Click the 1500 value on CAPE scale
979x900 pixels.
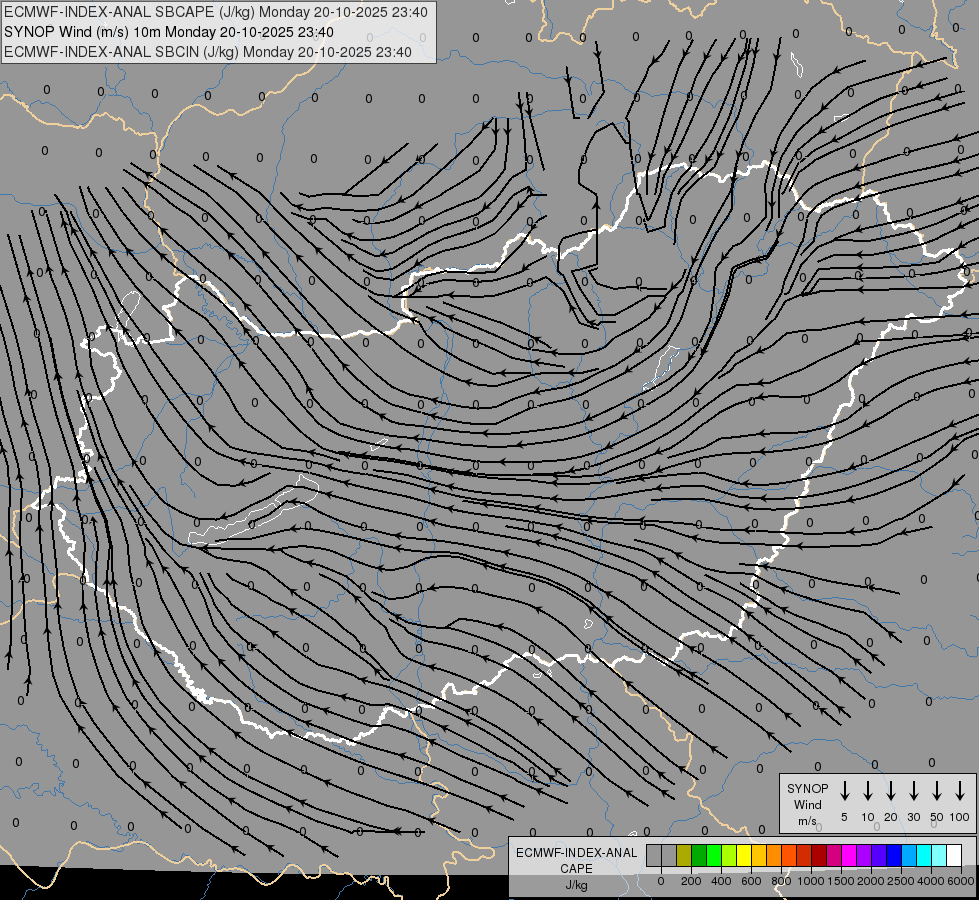coord(841,881)
